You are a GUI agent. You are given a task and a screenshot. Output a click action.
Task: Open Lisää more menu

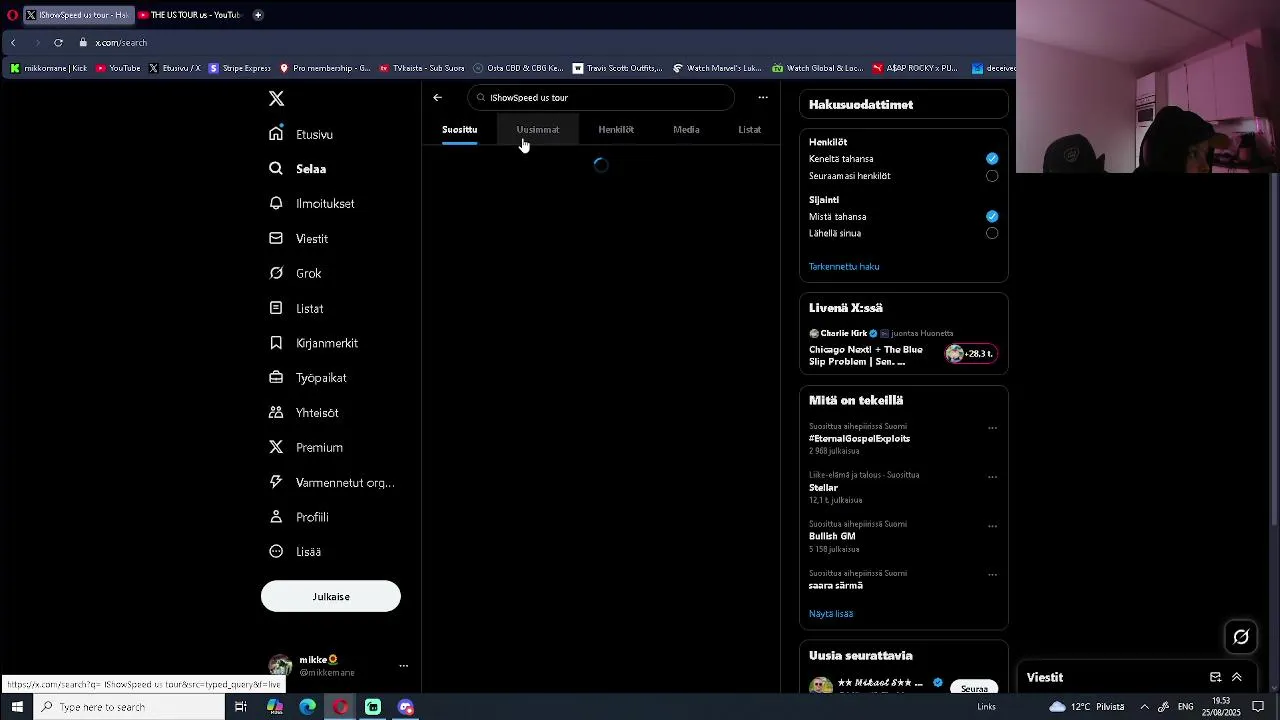click(x=295, y=552)
